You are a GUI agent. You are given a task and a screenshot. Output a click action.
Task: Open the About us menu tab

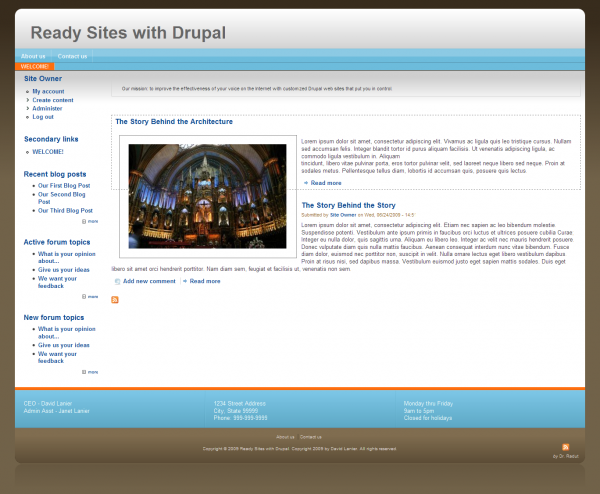coord(33,56)
